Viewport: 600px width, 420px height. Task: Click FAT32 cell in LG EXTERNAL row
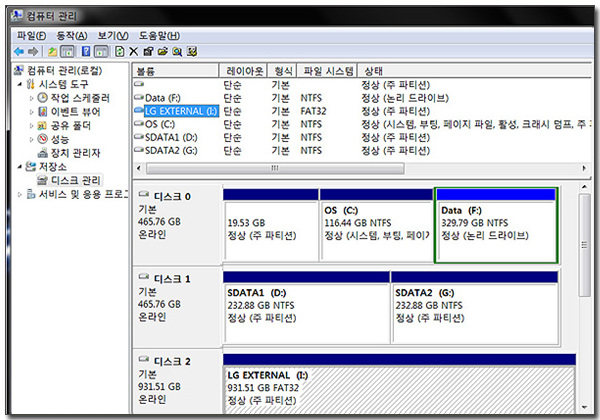click(x=313, y=111)
